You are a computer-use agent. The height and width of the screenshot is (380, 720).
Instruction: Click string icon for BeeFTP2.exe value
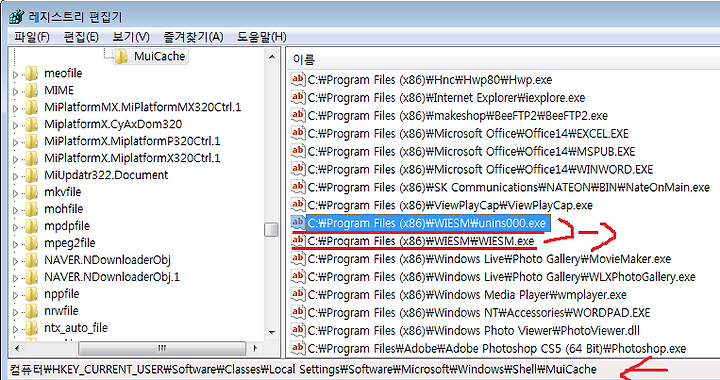298,115
